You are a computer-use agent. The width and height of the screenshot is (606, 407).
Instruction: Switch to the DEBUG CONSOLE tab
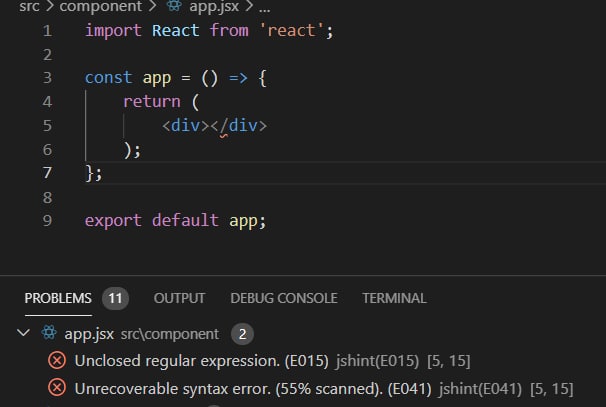[284, 298]
